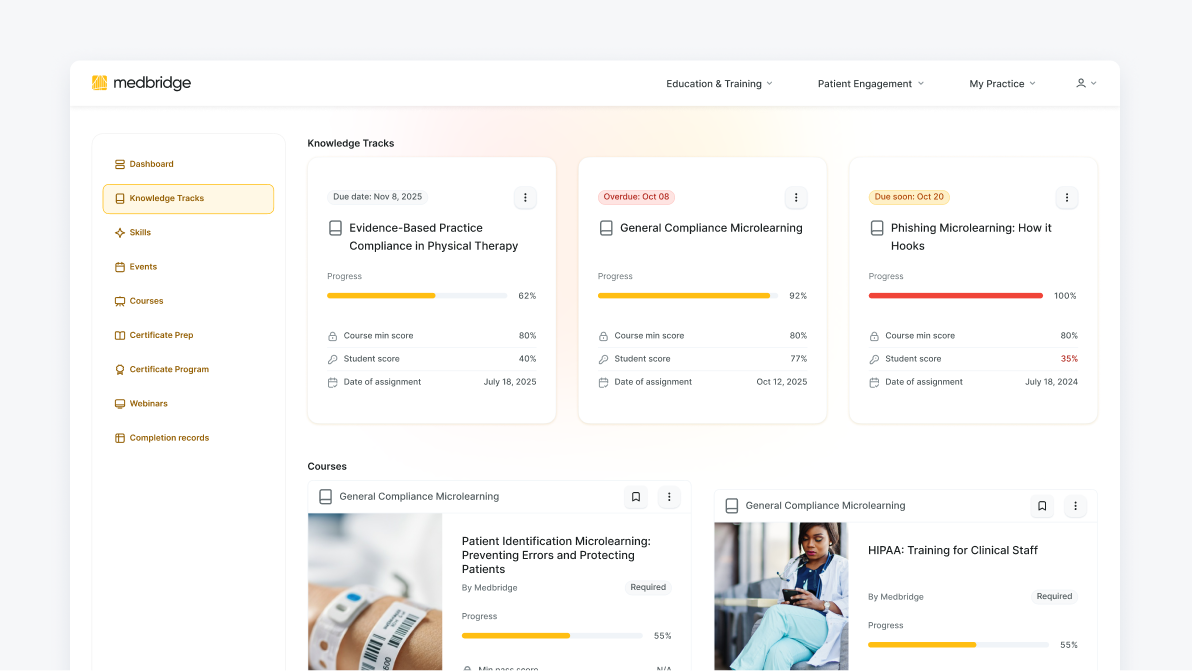This screenshot has width=1192, height=671.
Task: Open Certificate Program in sidebar
Action: click(x=189, y=369)
